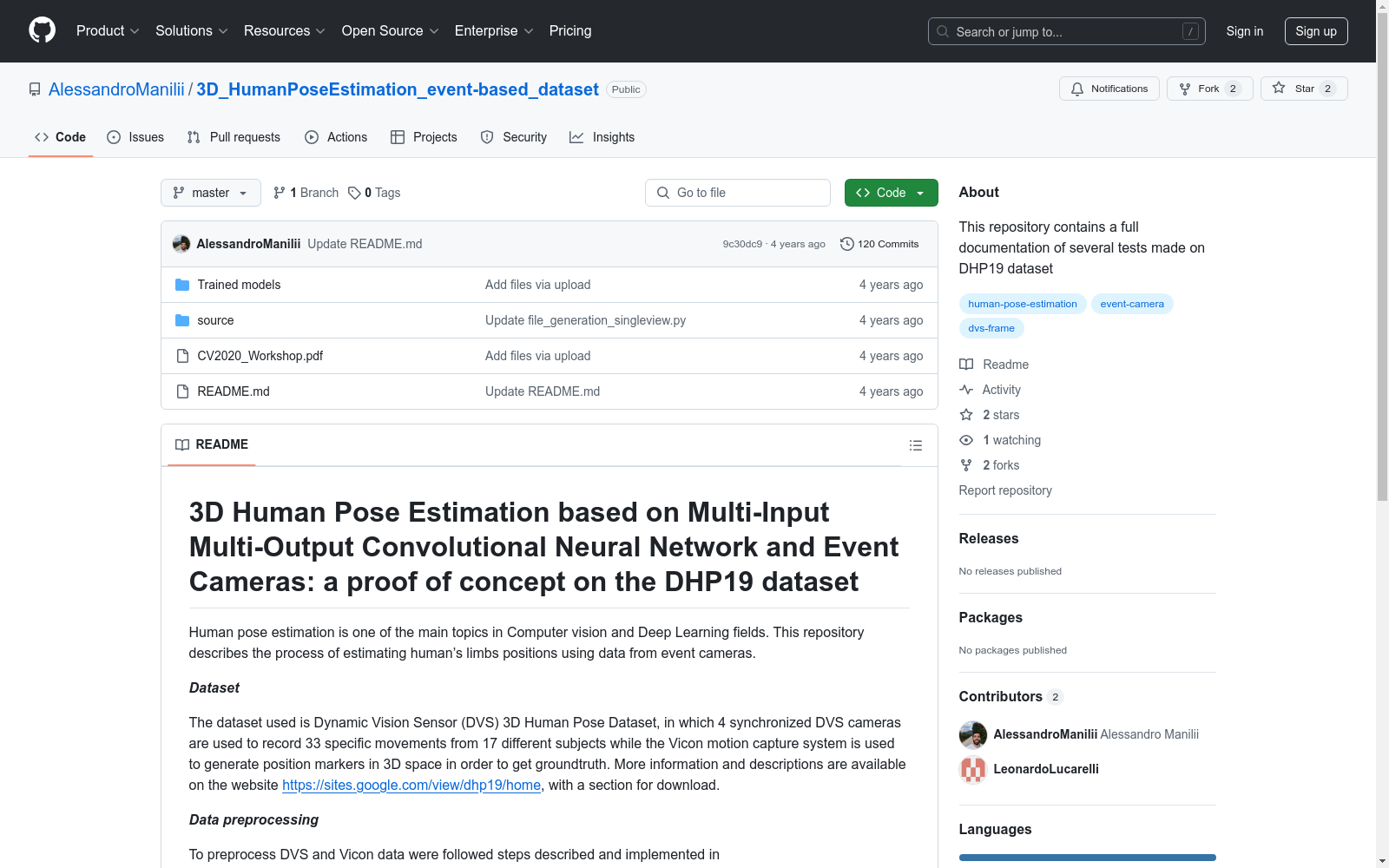This screenshot has width=1389, height=868.
Task: Click the Go to file search box
Action: (738, 193)
